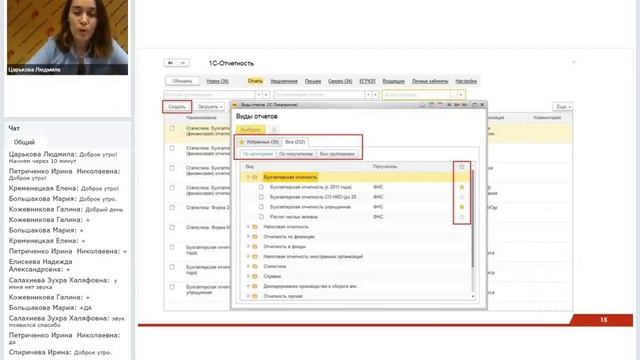Select the По категориям grouping toggle
Viewport: 640px width, 360px height.
pyautogui.click(x=258, y=154)
